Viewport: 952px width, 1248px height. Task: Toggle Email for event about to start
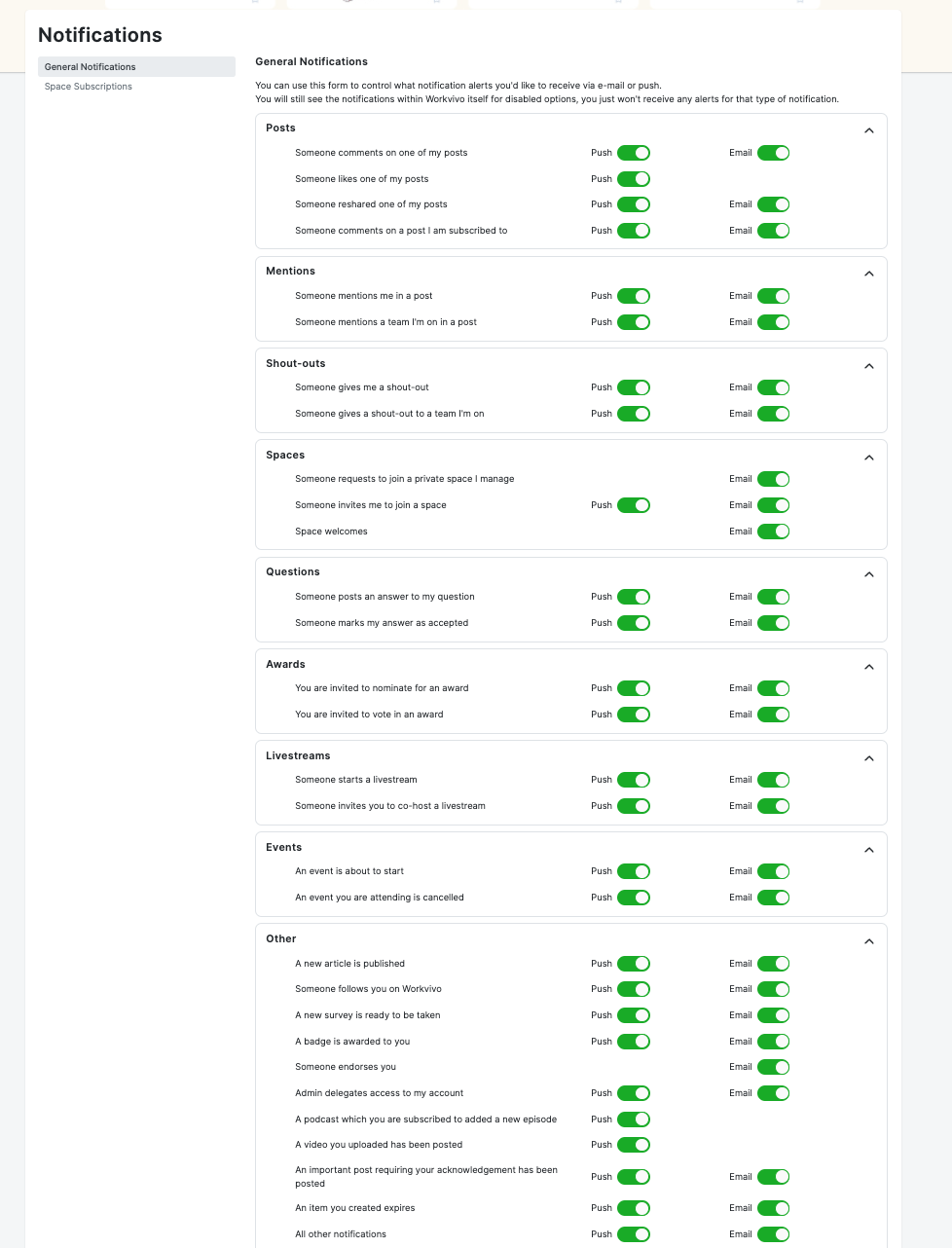click(774, 871)
